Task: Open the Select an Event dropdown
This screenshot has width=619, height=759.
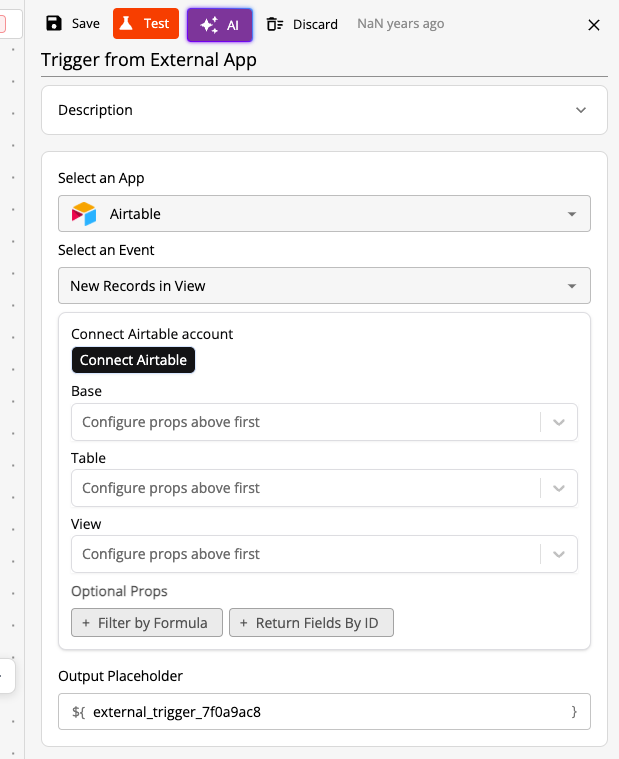Action: pos(324,286)
